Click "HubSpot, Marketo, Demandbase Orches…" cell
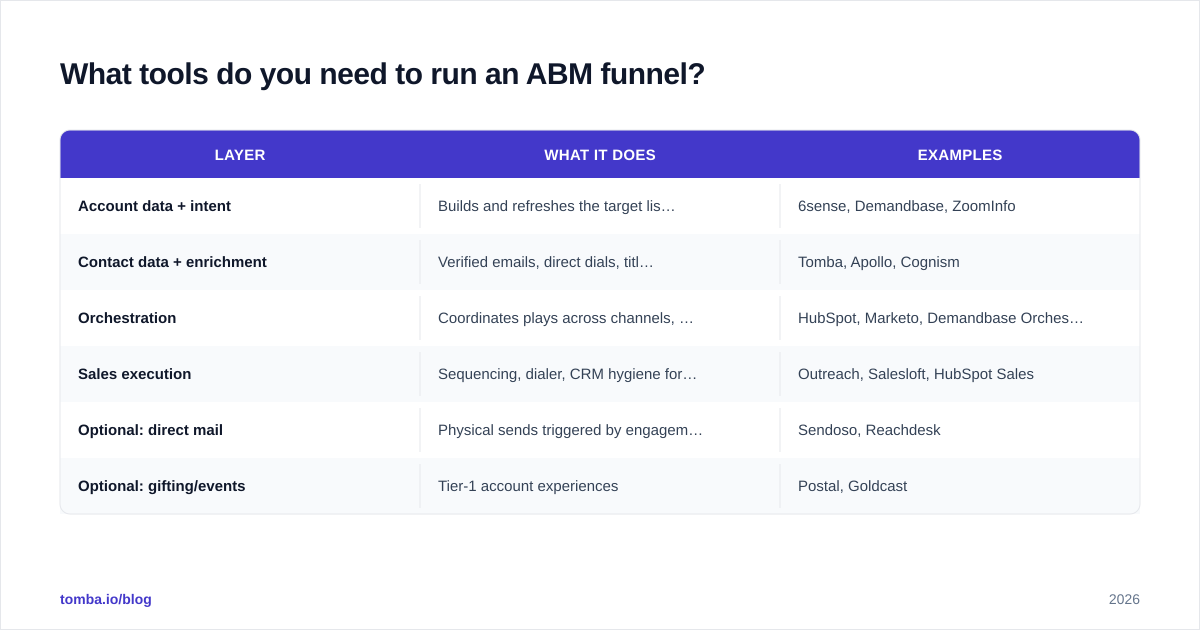Viewport: 1200px width, 630px height. [960, 318]
